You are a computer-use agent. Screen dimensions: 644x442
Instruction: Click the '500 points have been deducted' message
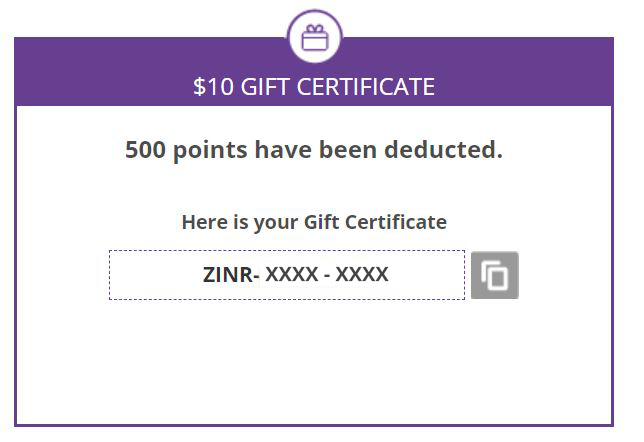click(x=314, y=149)
